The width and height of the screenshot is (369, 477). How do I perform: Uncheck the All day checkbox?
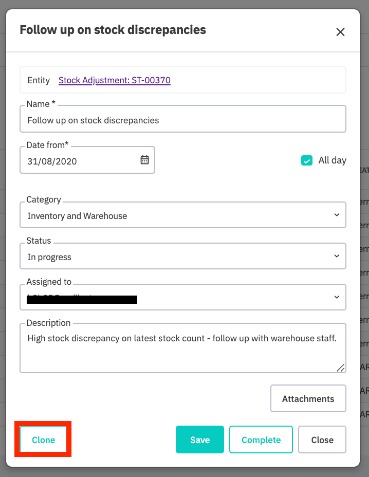pos(306,160)
